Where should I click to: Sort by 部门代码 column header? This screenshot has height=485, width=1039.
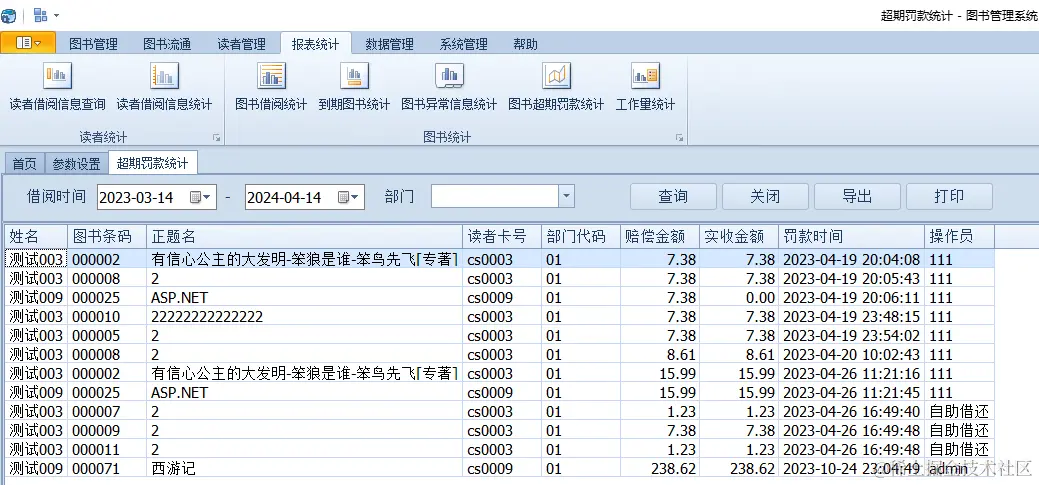coord(580,237)
